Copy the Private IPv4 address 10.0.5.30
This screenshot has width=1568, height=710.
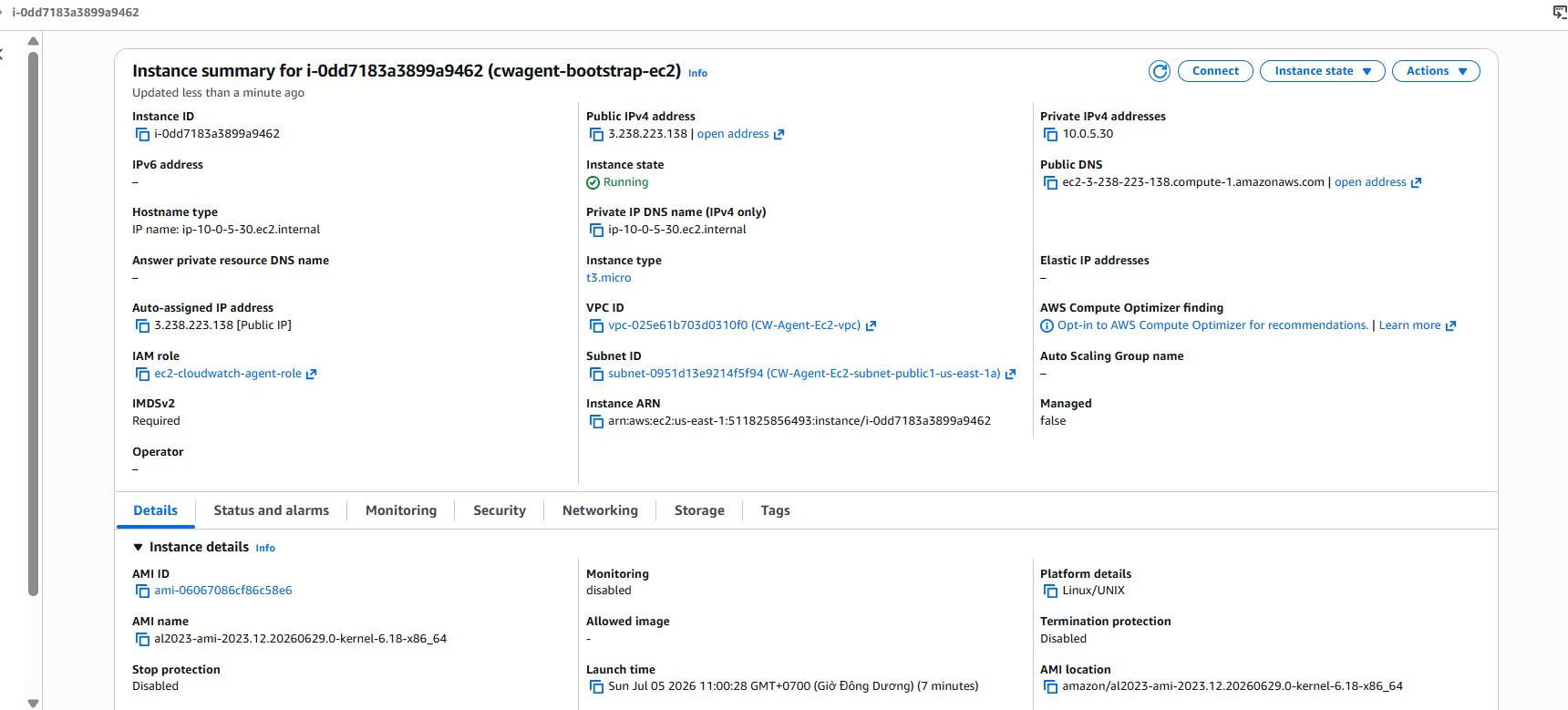1050,134
